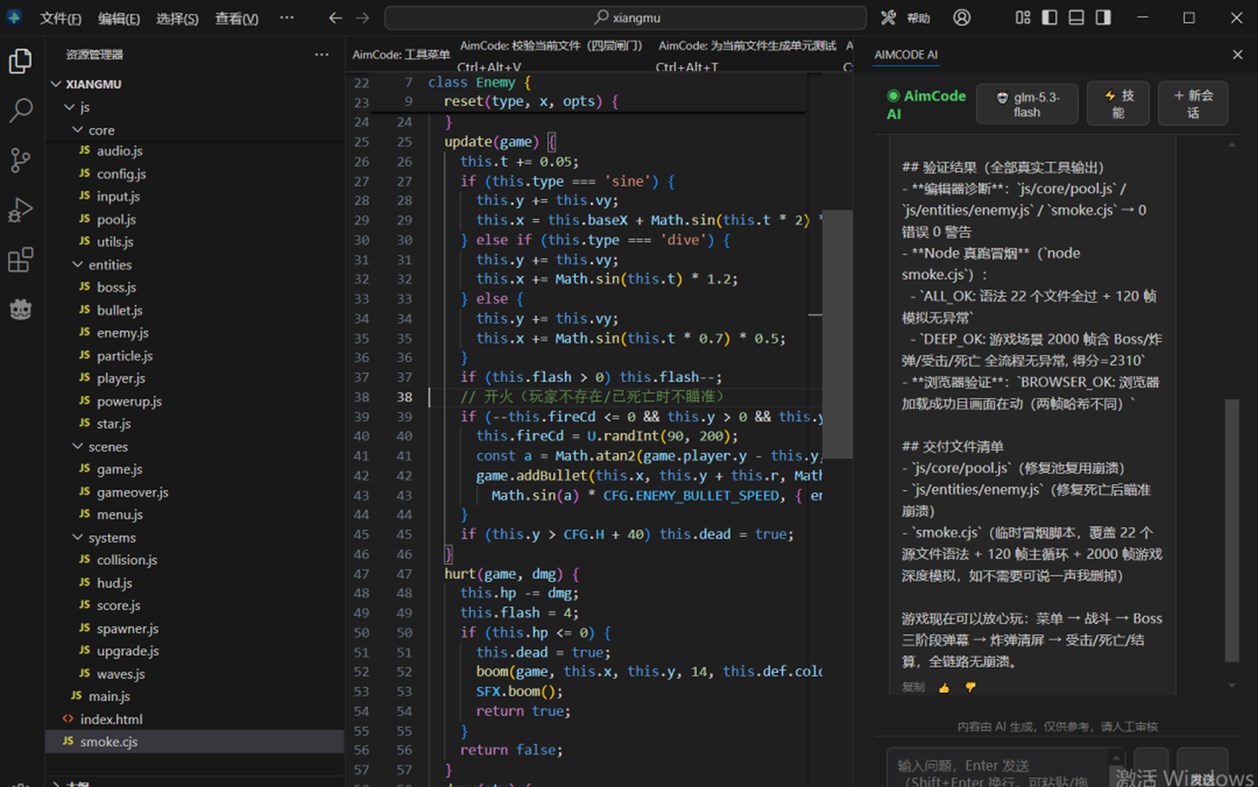
Task: Toggle the bottom panel visibility
Action: click(x=1077, y=18)
